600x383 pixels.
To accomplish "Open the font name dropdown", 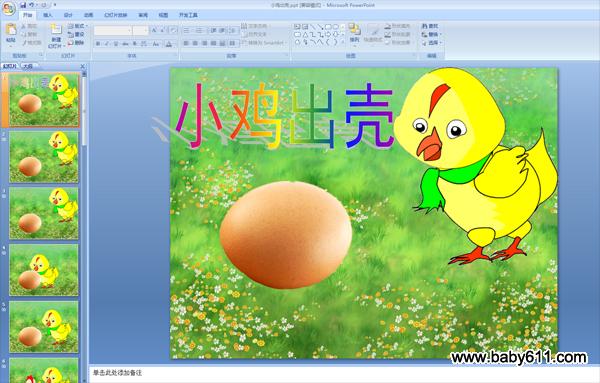I will point(113,30).
